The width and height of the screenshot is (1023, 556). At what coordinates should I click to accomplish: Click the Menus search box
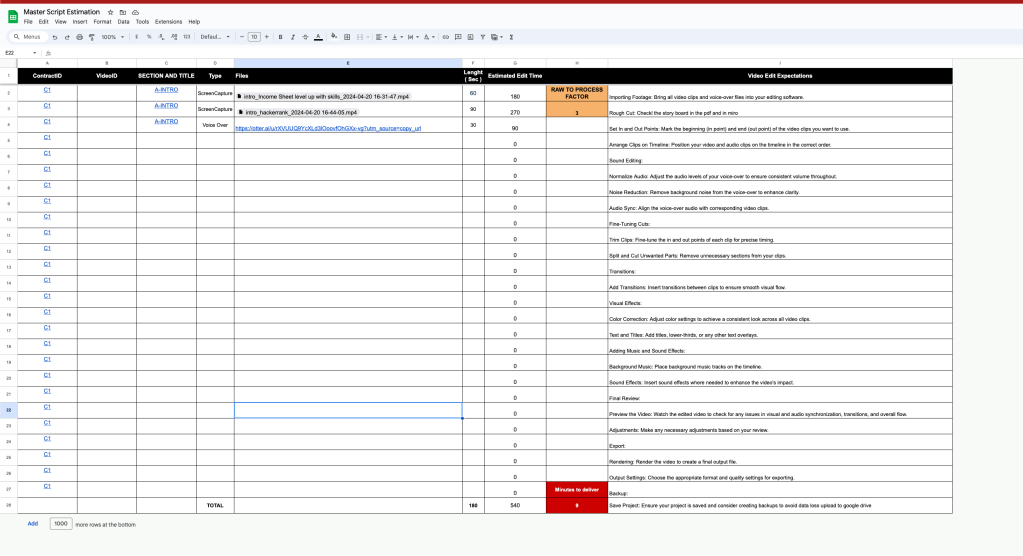pyautogui.click(x=28, y=37)
